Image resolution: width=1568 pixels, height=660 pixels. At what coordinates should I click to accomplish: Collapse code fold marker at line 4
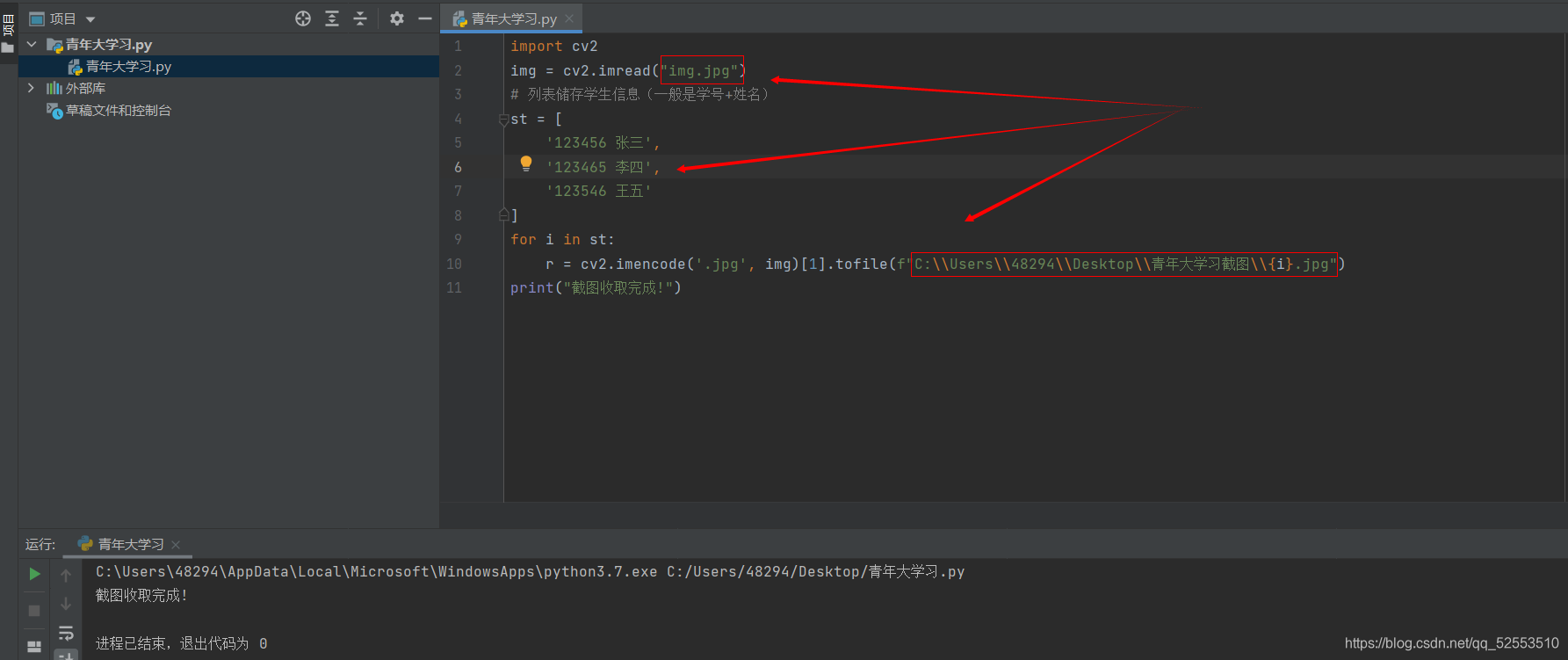[503, 120]
